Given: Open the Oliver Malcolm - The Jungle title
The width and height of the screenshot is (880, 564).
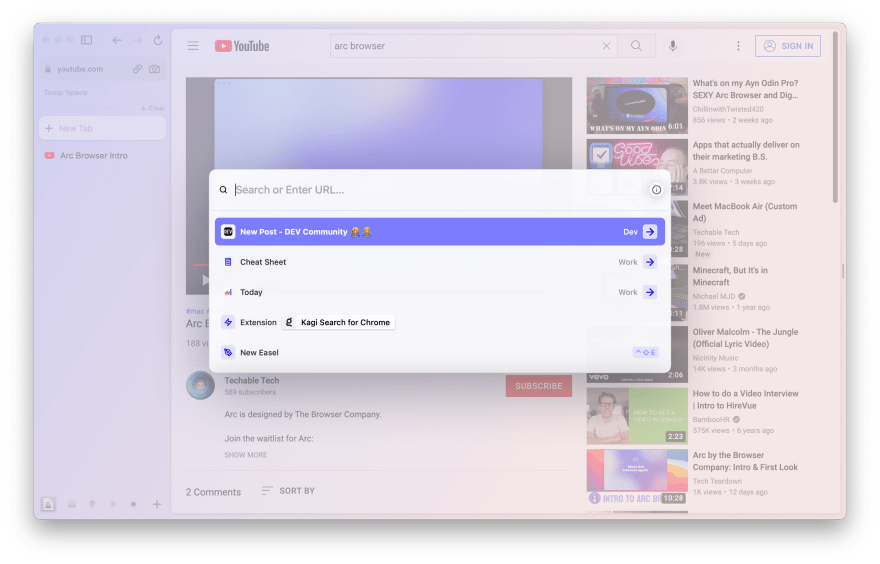Looking at the screenshot, I should 745,338.
